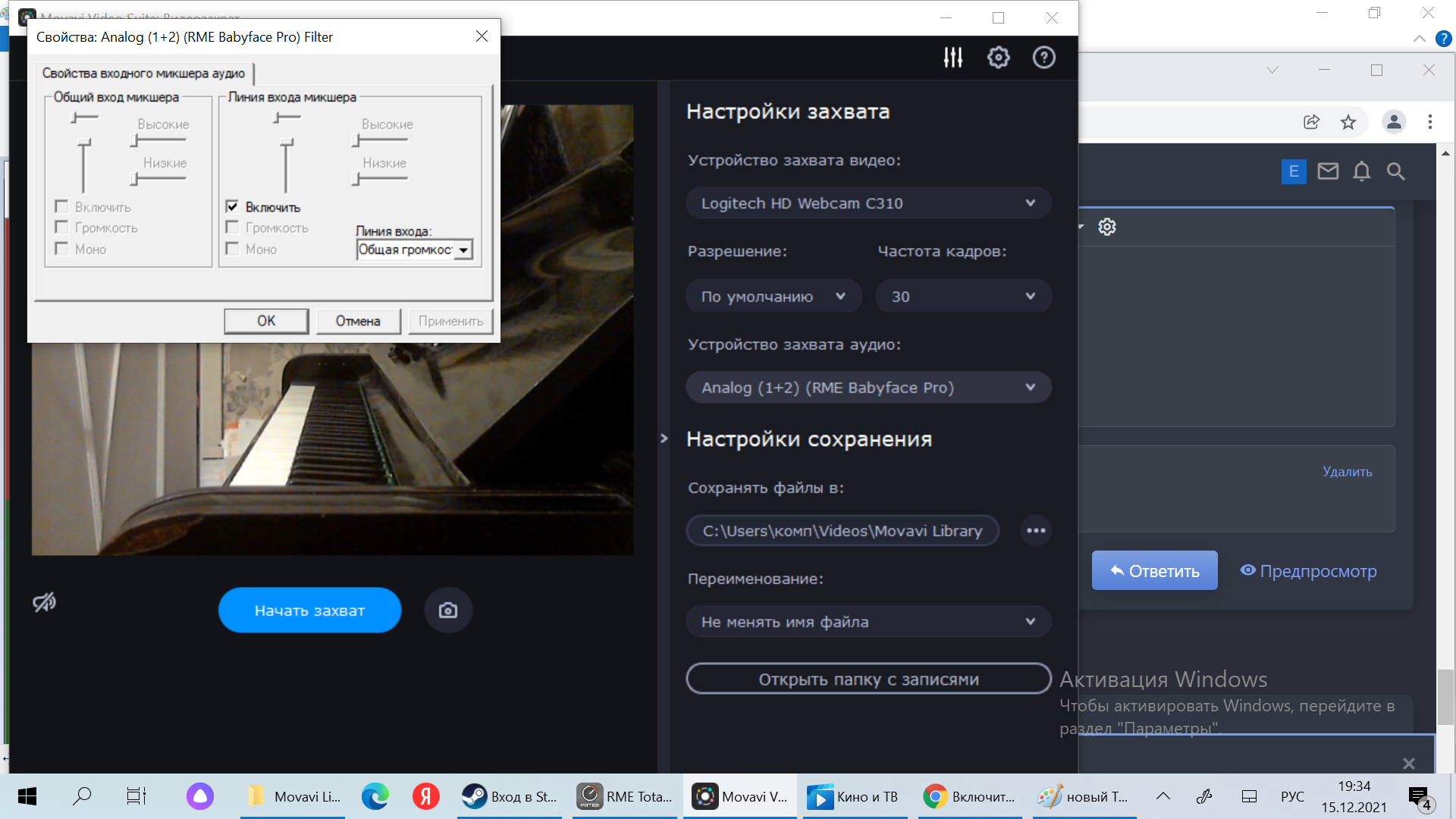Check 'Громкость' in mixer line input group
The image size is (1456, 819).
(233, 227)
